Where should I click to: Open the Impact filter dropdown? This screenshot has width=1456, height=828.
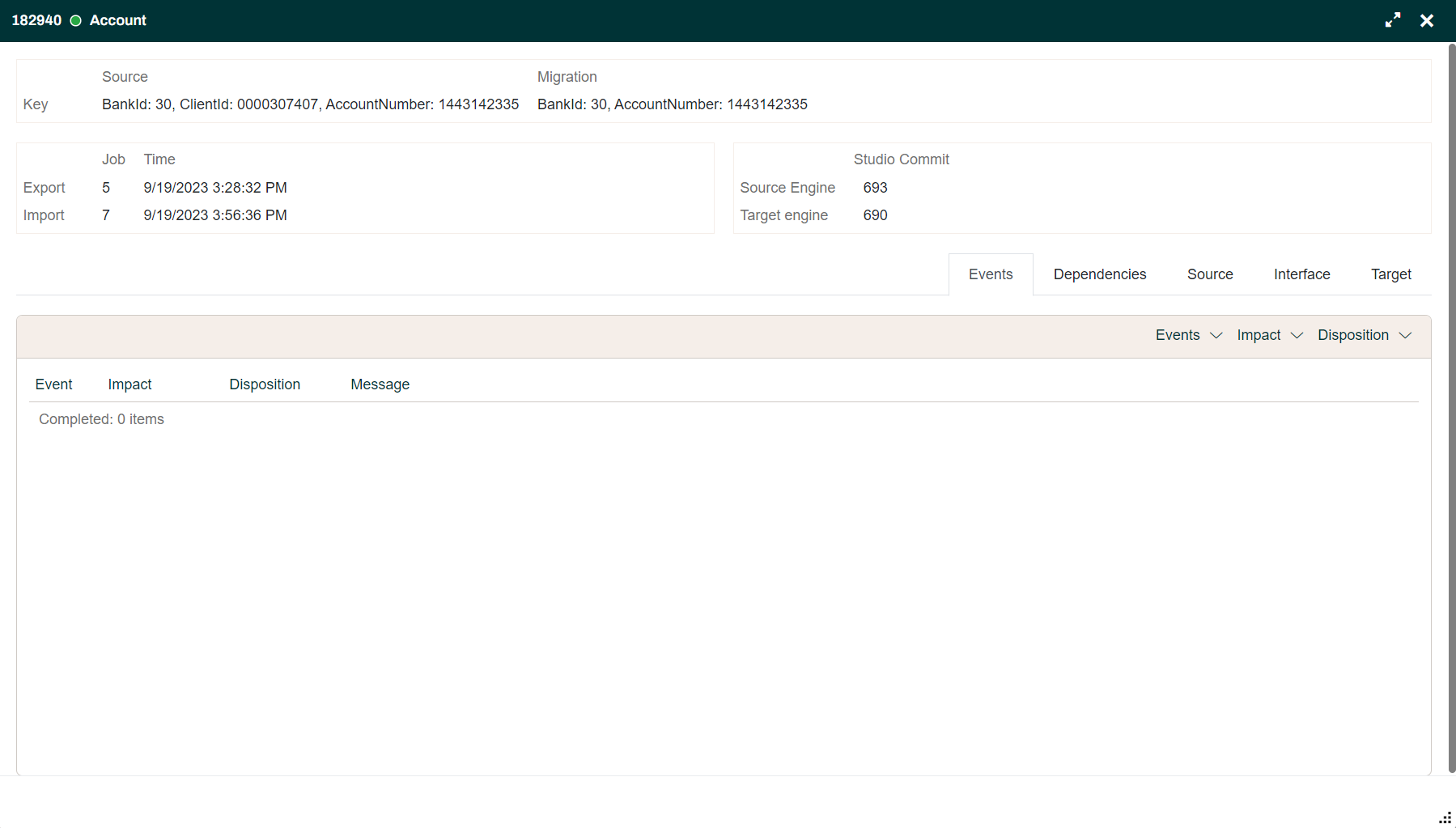pyautogui.click(x=1269, y=334)
